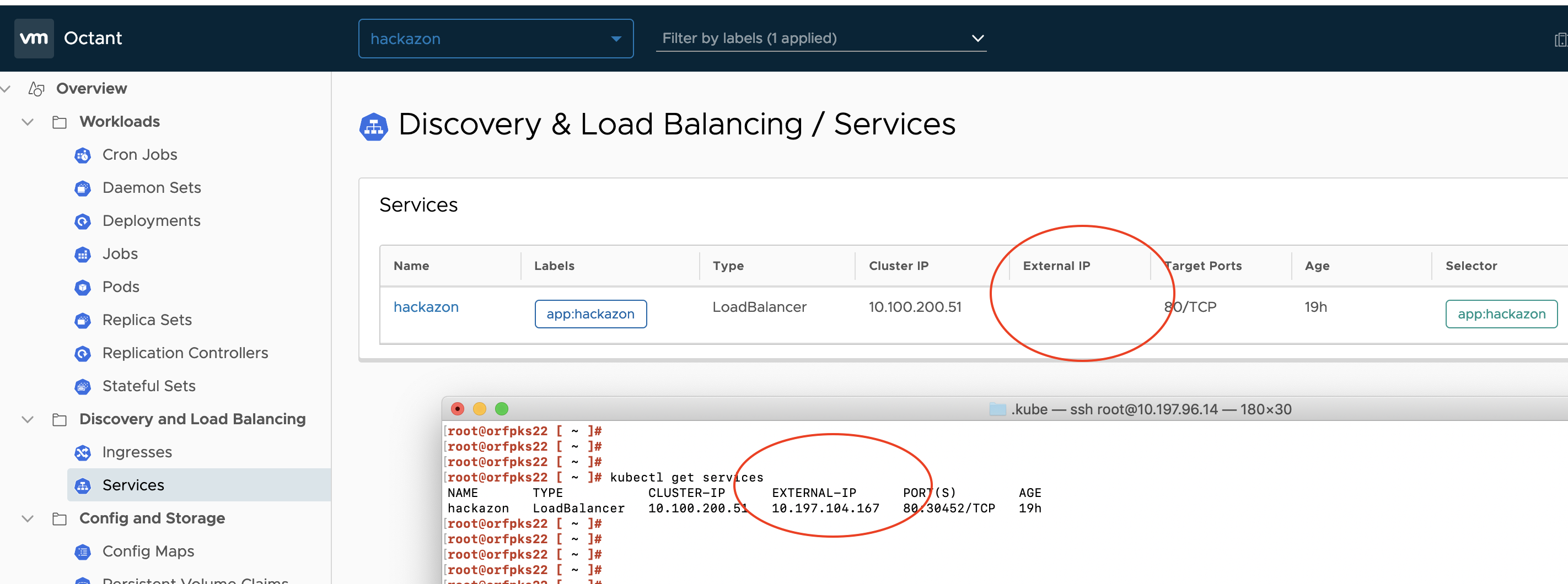Screen dimensions: 1568x584
Task: Collapse the Workloads section
Action: coord(27,121)
